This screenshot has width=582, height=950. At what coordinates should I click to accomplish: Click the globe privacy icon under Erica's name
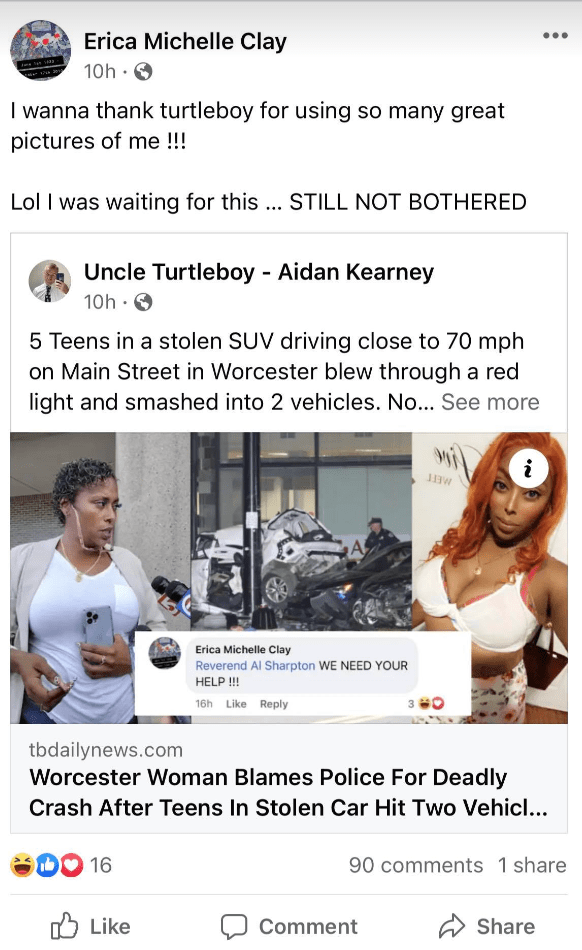tap(143, 71)
